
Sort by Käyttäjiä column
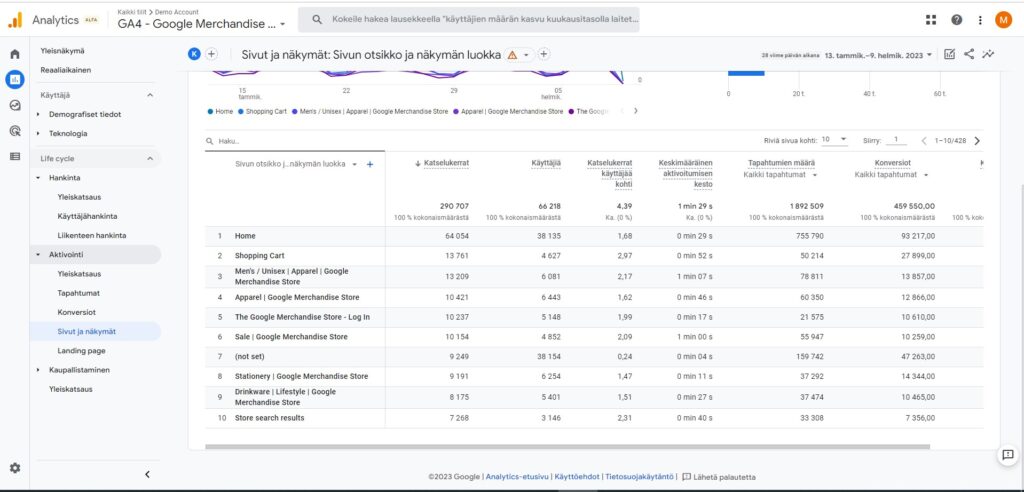545,163
